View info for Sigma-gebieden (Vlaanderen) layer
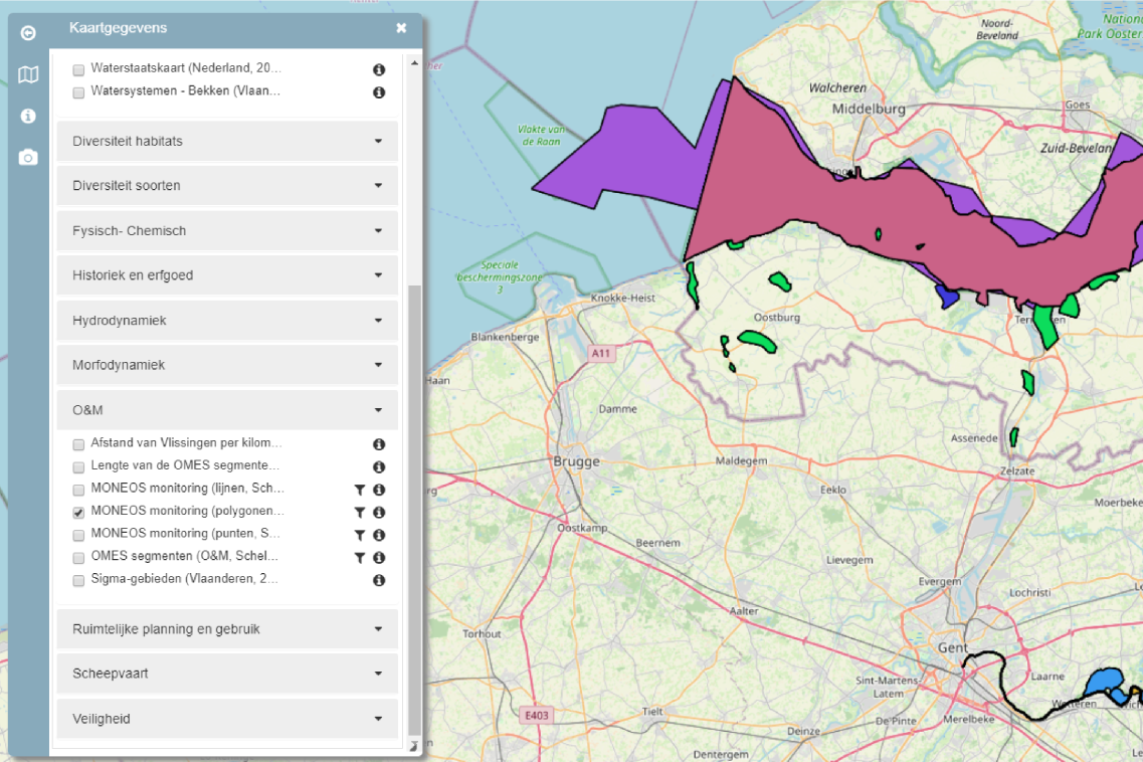This screenshot has width=1143, height=762. point(378,579)
